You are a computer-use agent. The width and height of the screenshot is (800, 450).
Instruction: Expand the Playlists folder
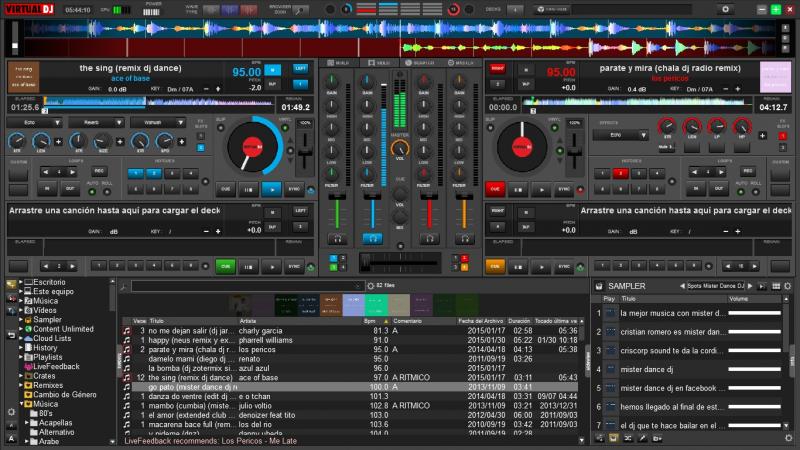21,357
